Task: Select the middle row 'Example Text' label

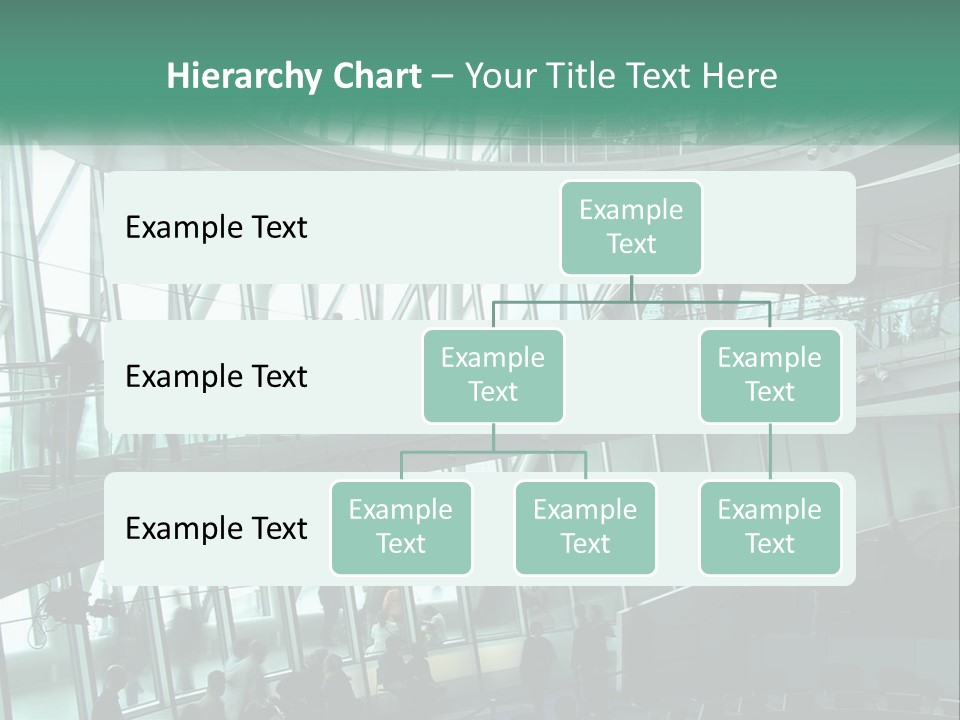Action: coord(216,377)
